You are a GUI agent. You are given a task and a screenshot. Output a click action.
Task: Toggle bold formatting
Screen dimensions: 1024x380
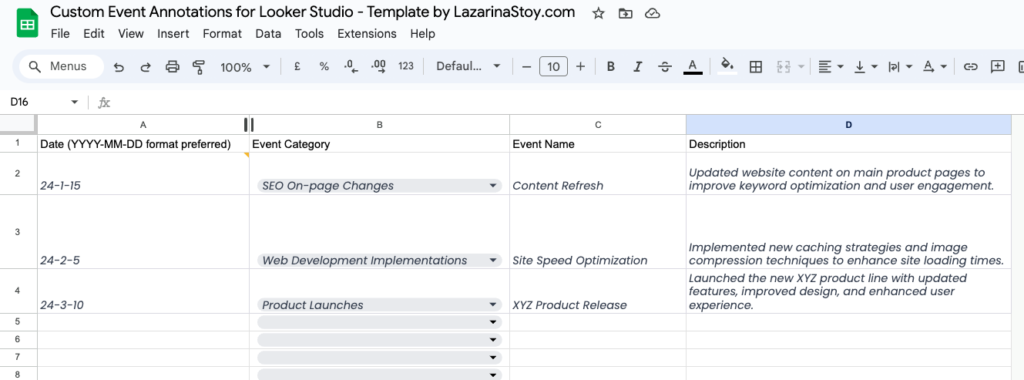611,67
